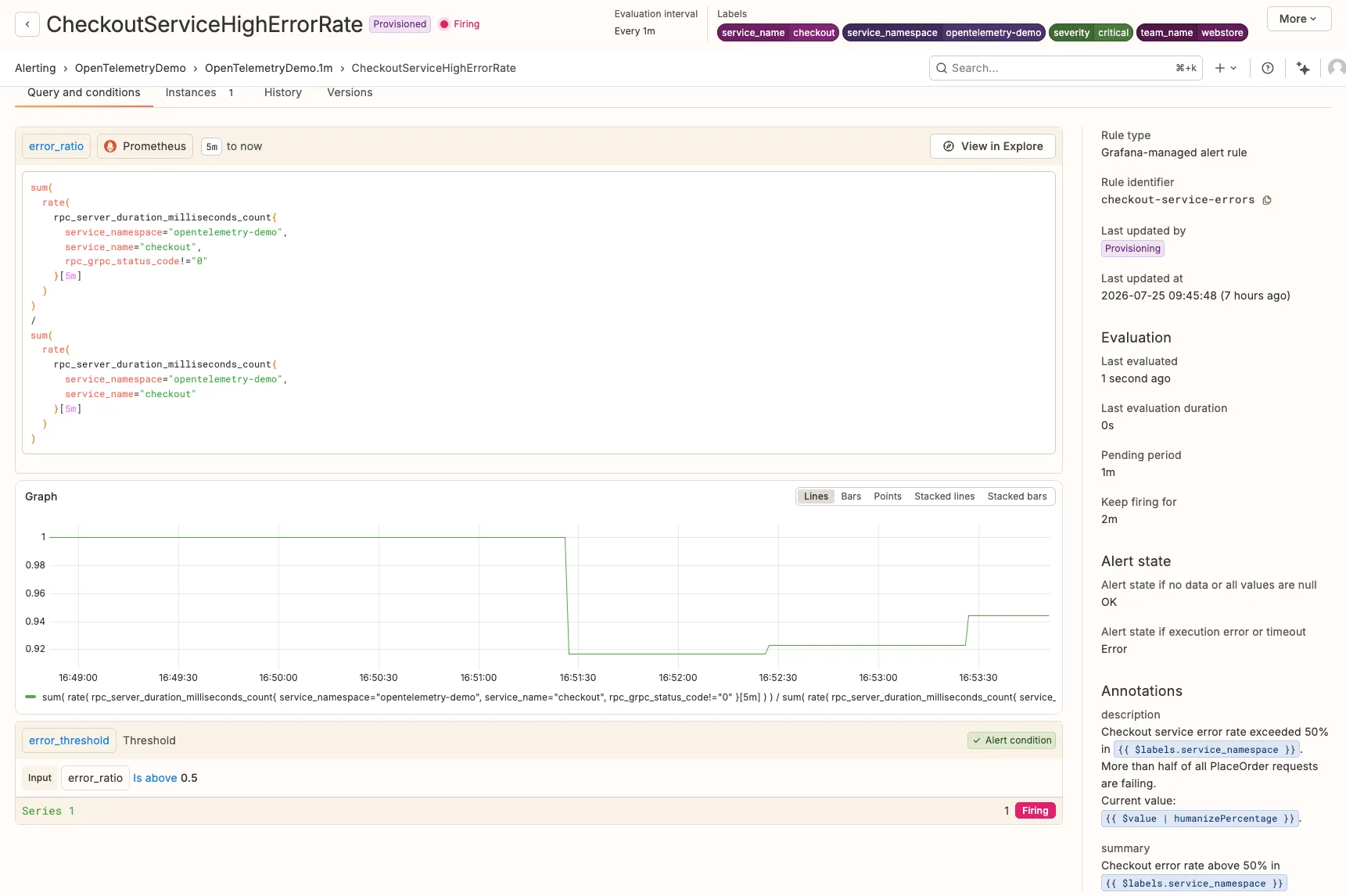The width and height of the screenshot is (1346, 896).
Task: Click the error_ratio input value box
Action: tap(95, 778)
